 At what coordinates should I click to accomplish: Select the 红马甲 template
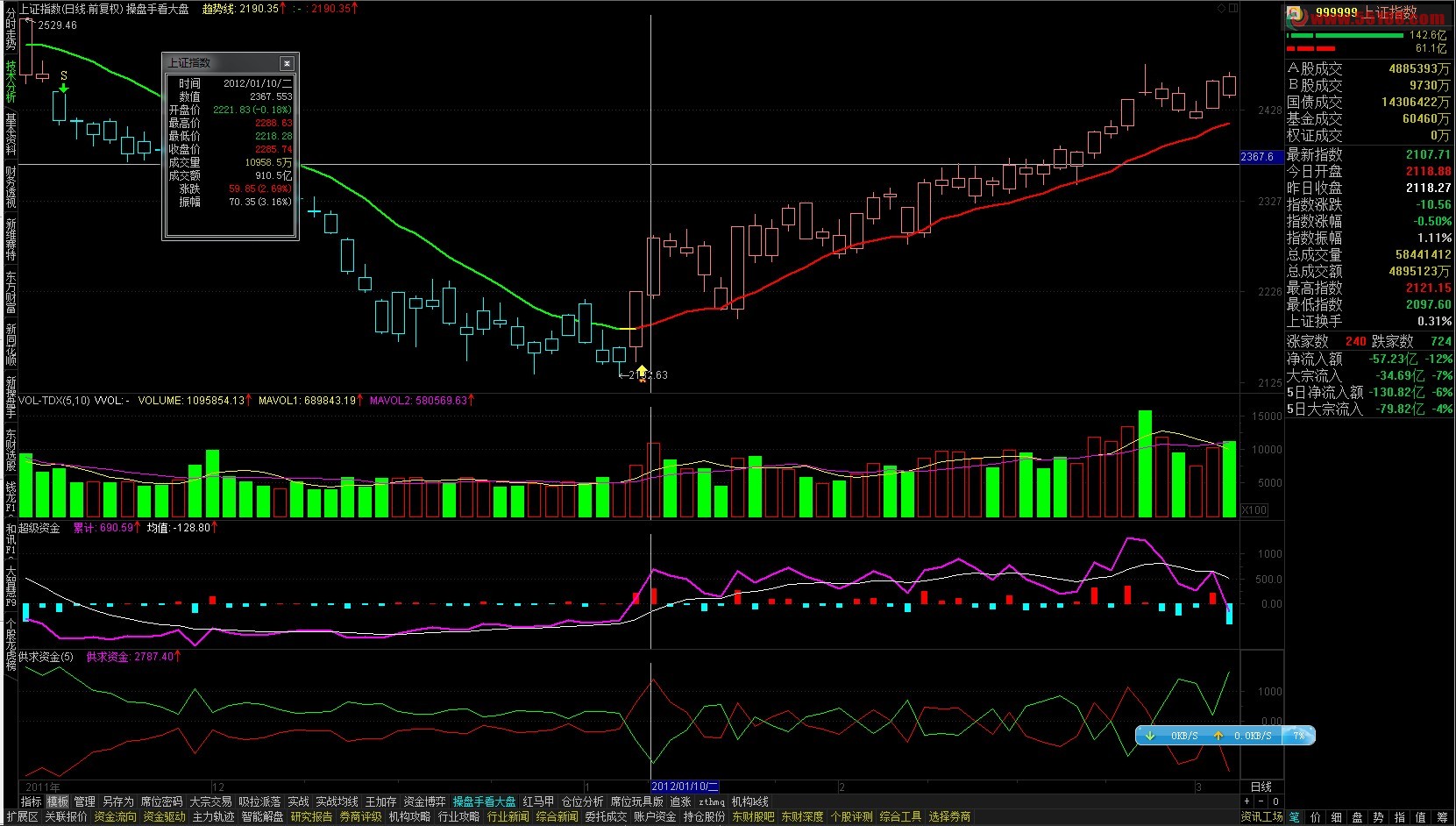(539, 801)
